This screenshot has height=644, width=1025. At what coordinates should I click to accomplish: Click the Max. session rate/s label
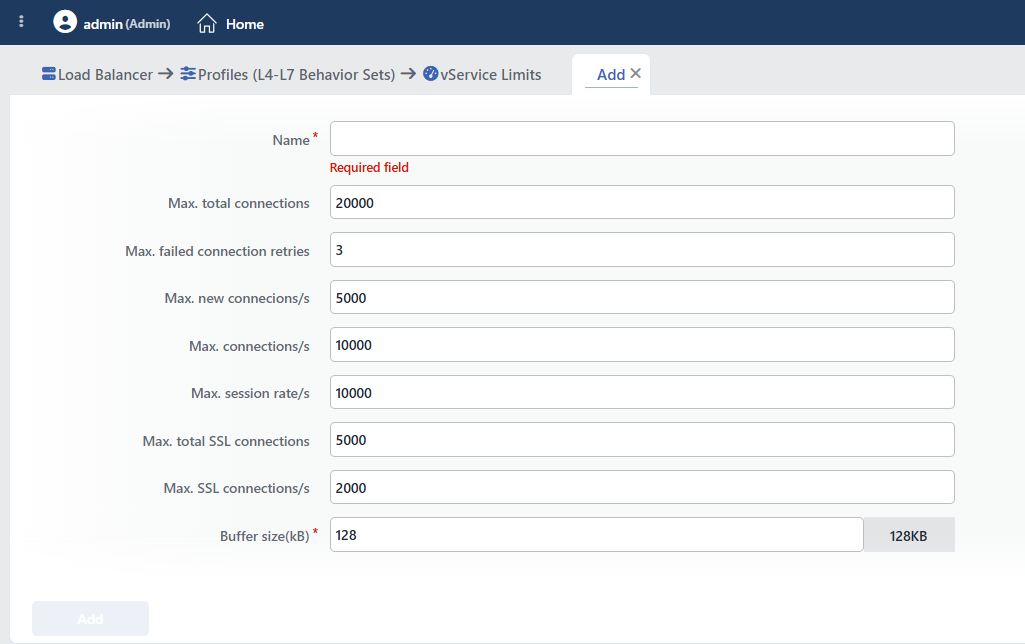pyautogui.click(x=250, y=393)
